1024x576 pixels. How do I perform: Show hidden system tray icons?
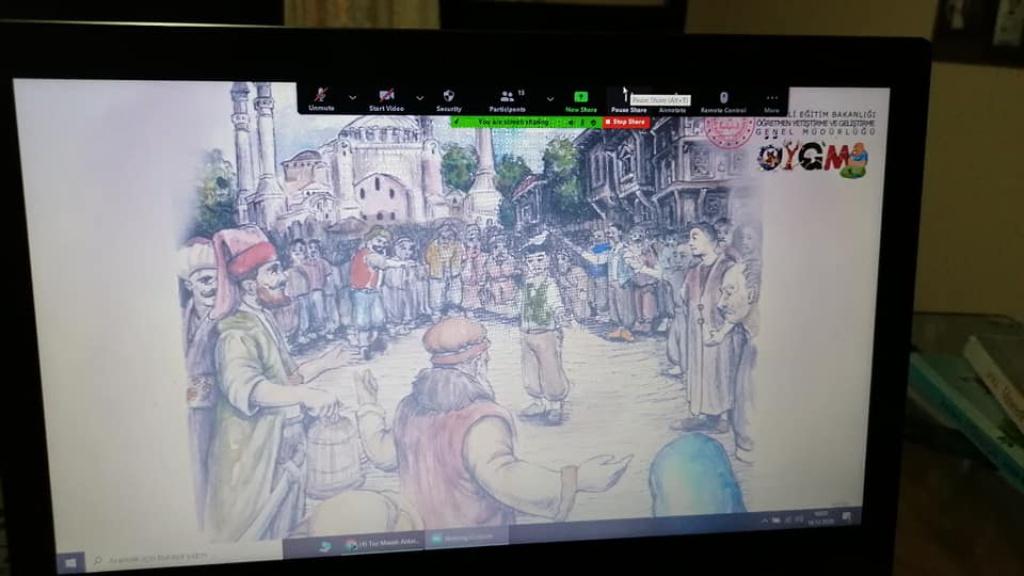(765, 520)
